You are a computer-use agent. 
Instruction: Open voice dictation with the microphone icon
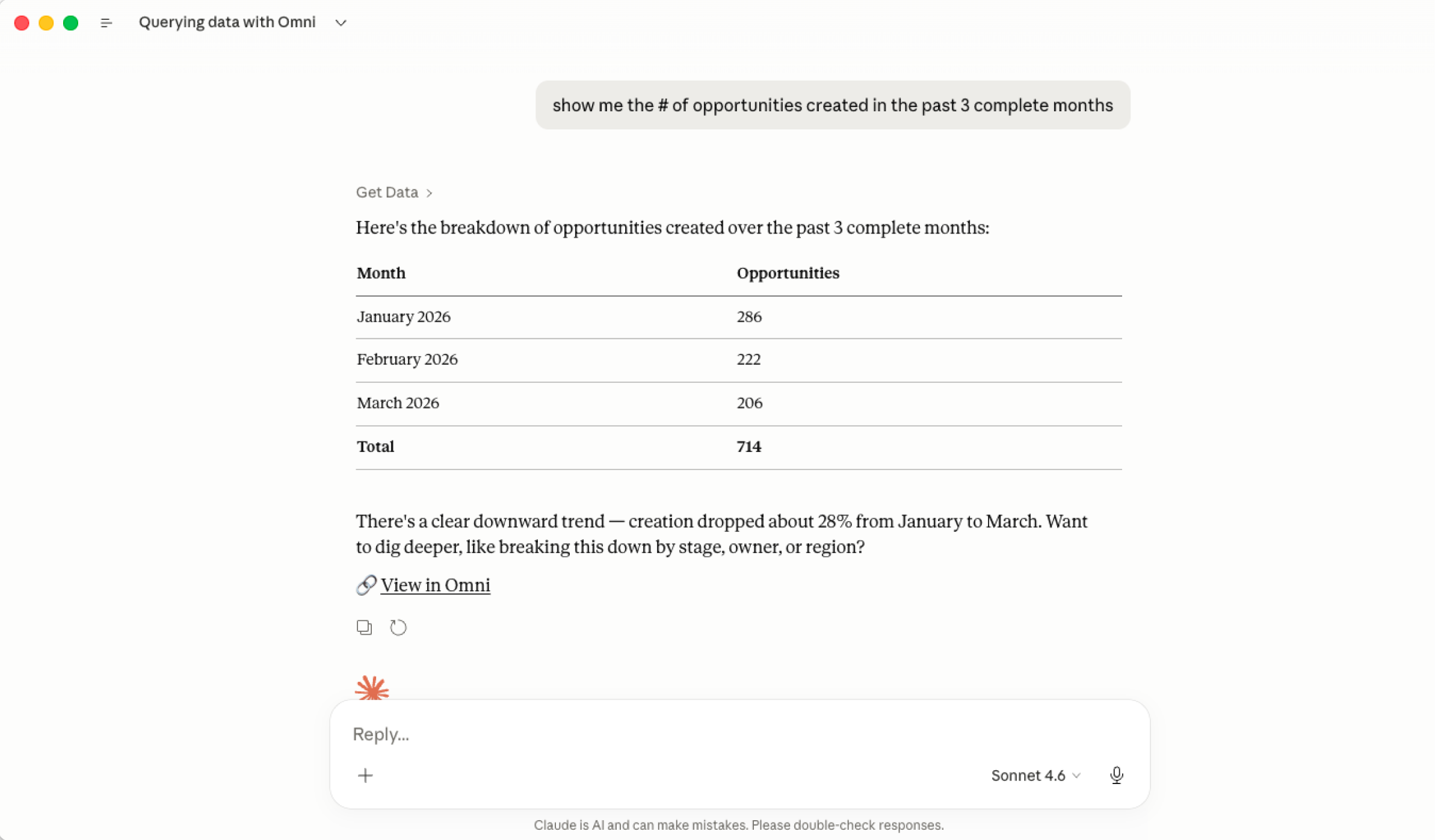click(1117, 775)
